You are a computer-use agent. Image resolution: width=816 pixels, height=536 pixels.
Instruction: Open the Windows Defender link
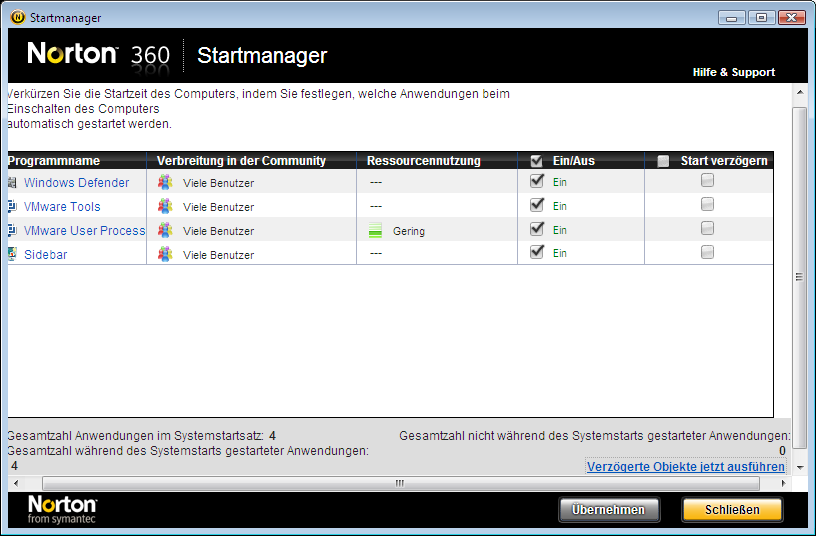[76, 183]
